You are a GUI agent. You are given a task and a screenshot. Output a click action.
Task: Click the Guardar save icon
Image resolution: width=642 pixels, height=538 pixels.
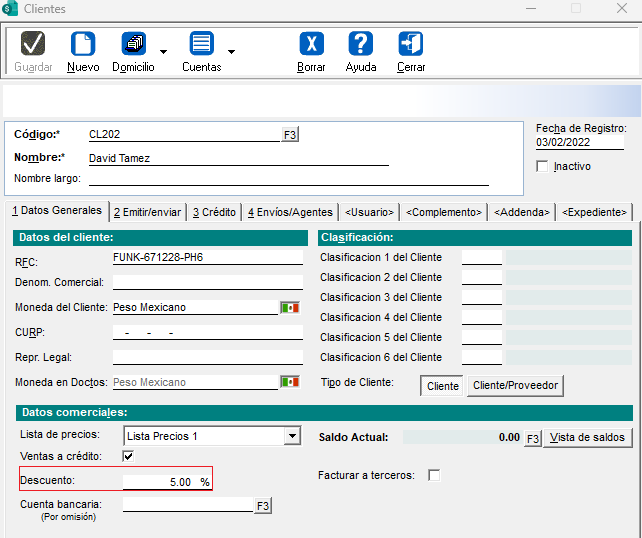pos(33,45)
